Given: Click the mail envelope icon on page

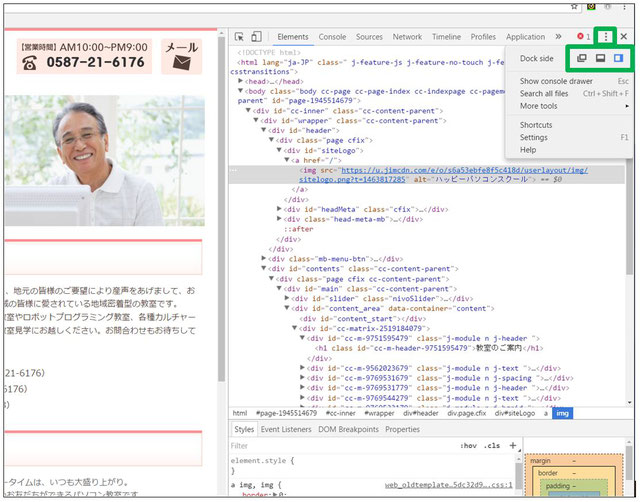Looking at the screenshot, I should tap(181, 62).
